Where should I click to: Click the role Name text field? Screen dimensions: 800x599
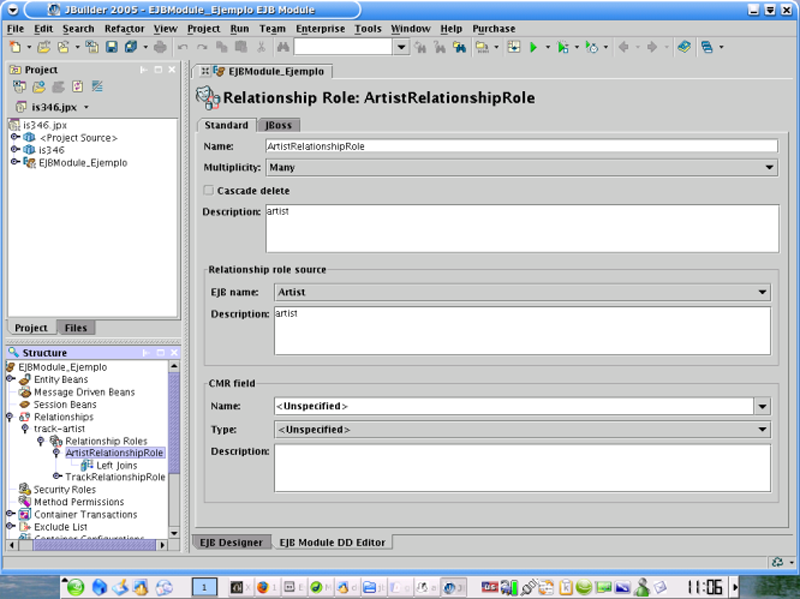tap(520, 146)
